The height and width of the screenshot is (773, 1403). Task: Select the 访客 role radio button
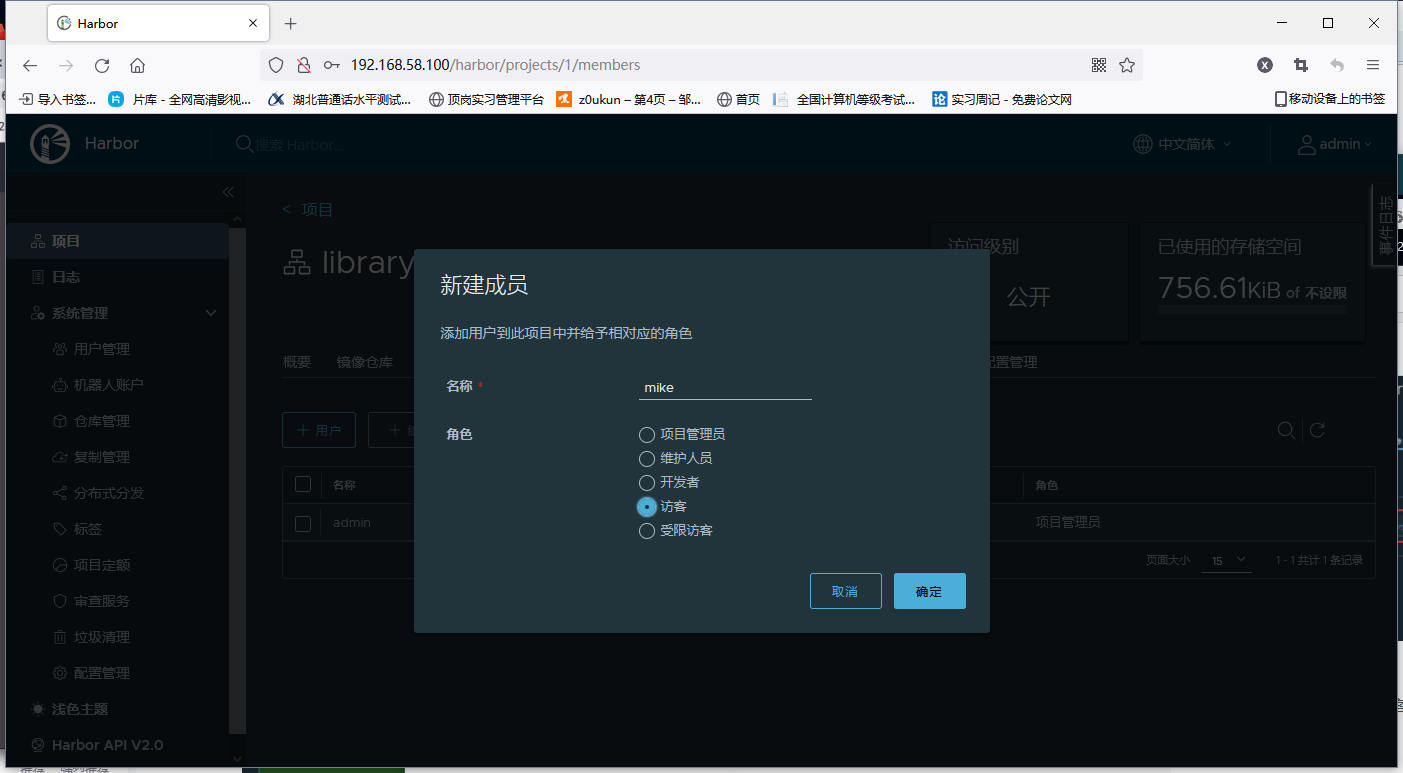coord(646,506)
